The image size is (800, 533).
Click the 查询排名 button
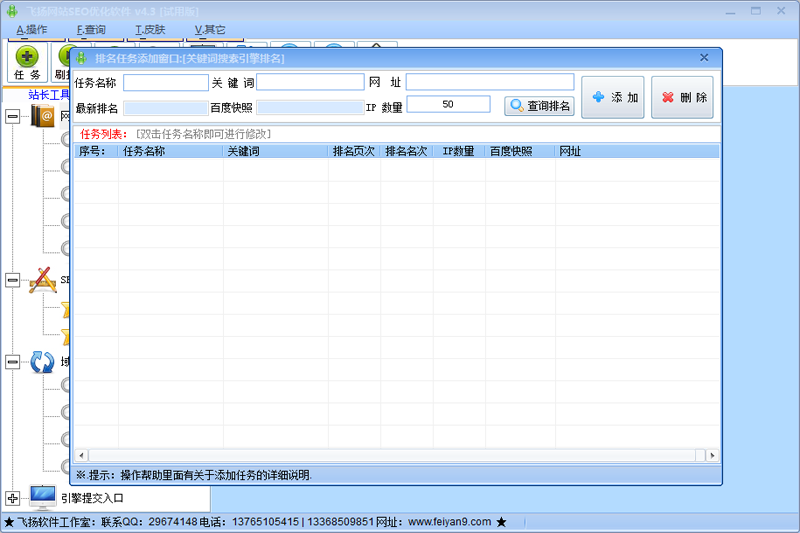click(539, 106)
